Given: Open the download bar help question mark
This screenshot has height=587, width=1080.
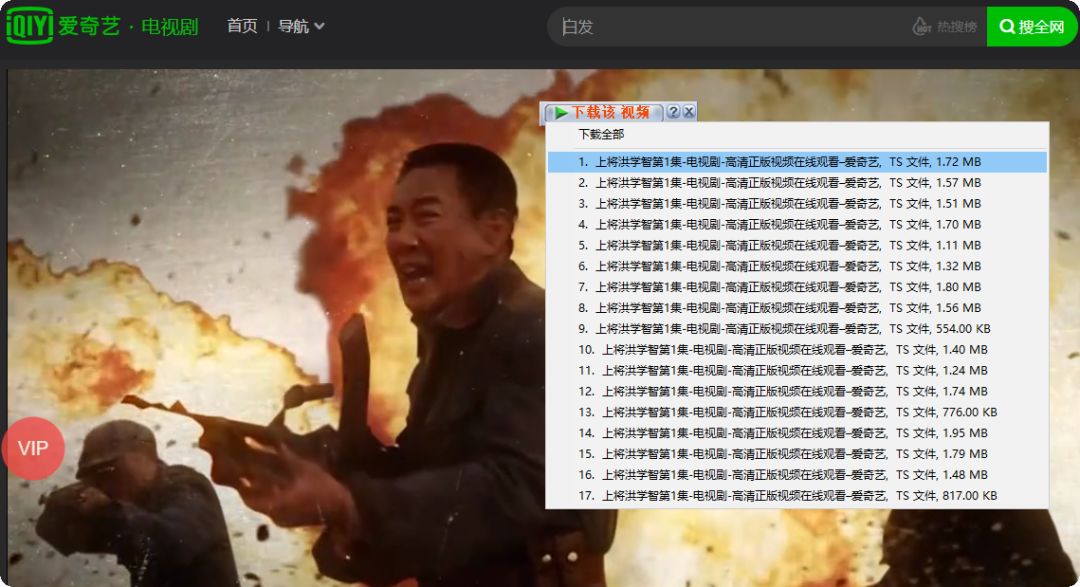Looking at the screenshot, I should pos(673,112).
